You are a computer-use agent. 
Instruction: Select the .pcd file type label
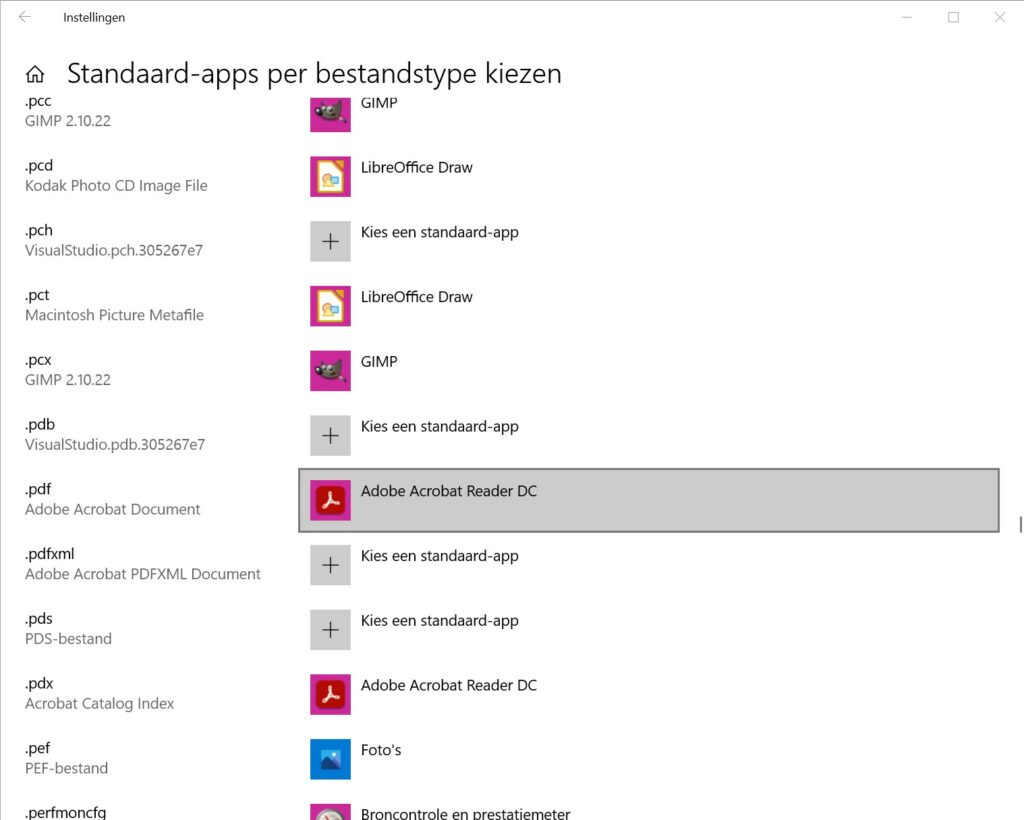pyautogui.click(x=39, y=166)
